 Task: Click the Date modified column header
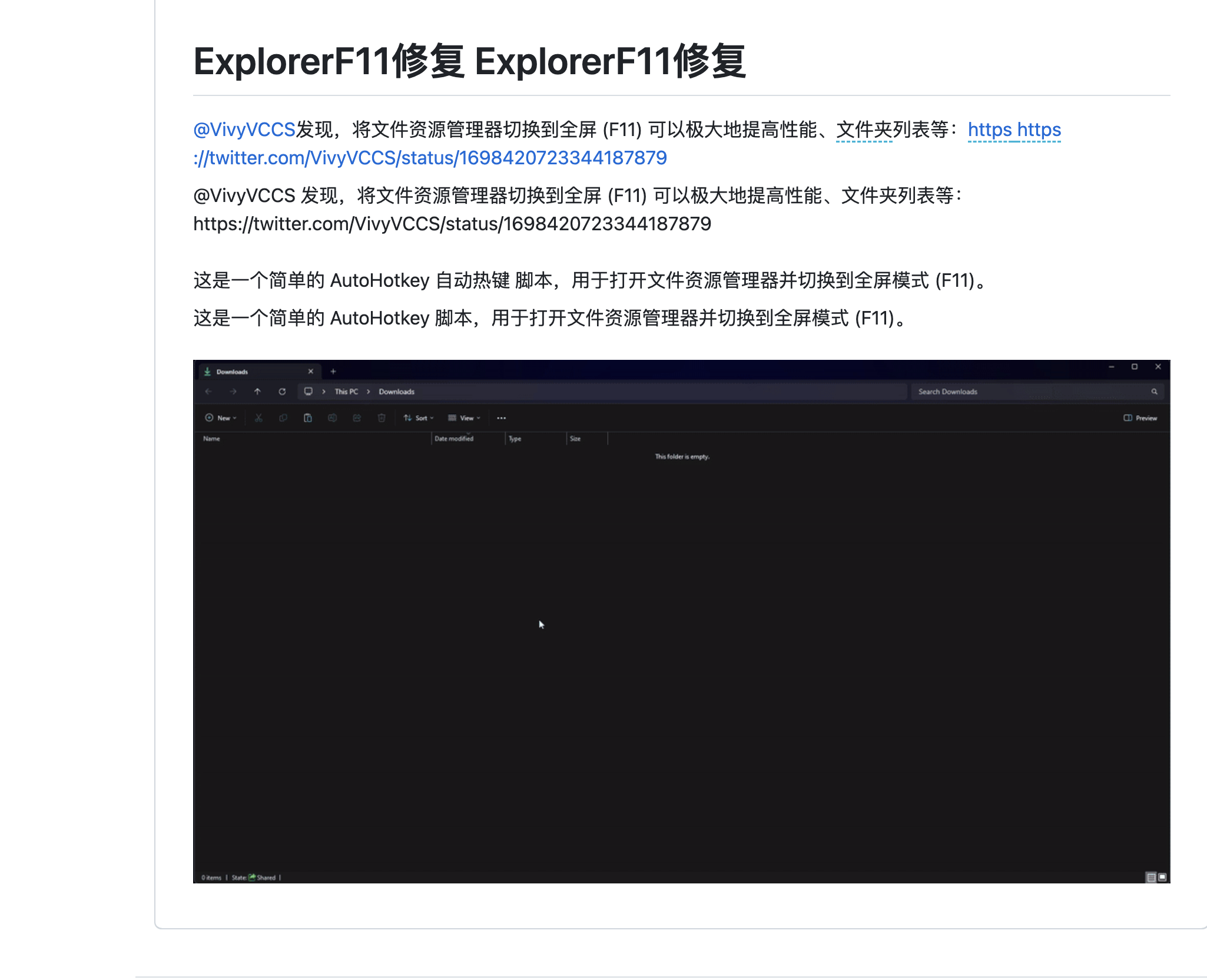(x=454, y=439)
